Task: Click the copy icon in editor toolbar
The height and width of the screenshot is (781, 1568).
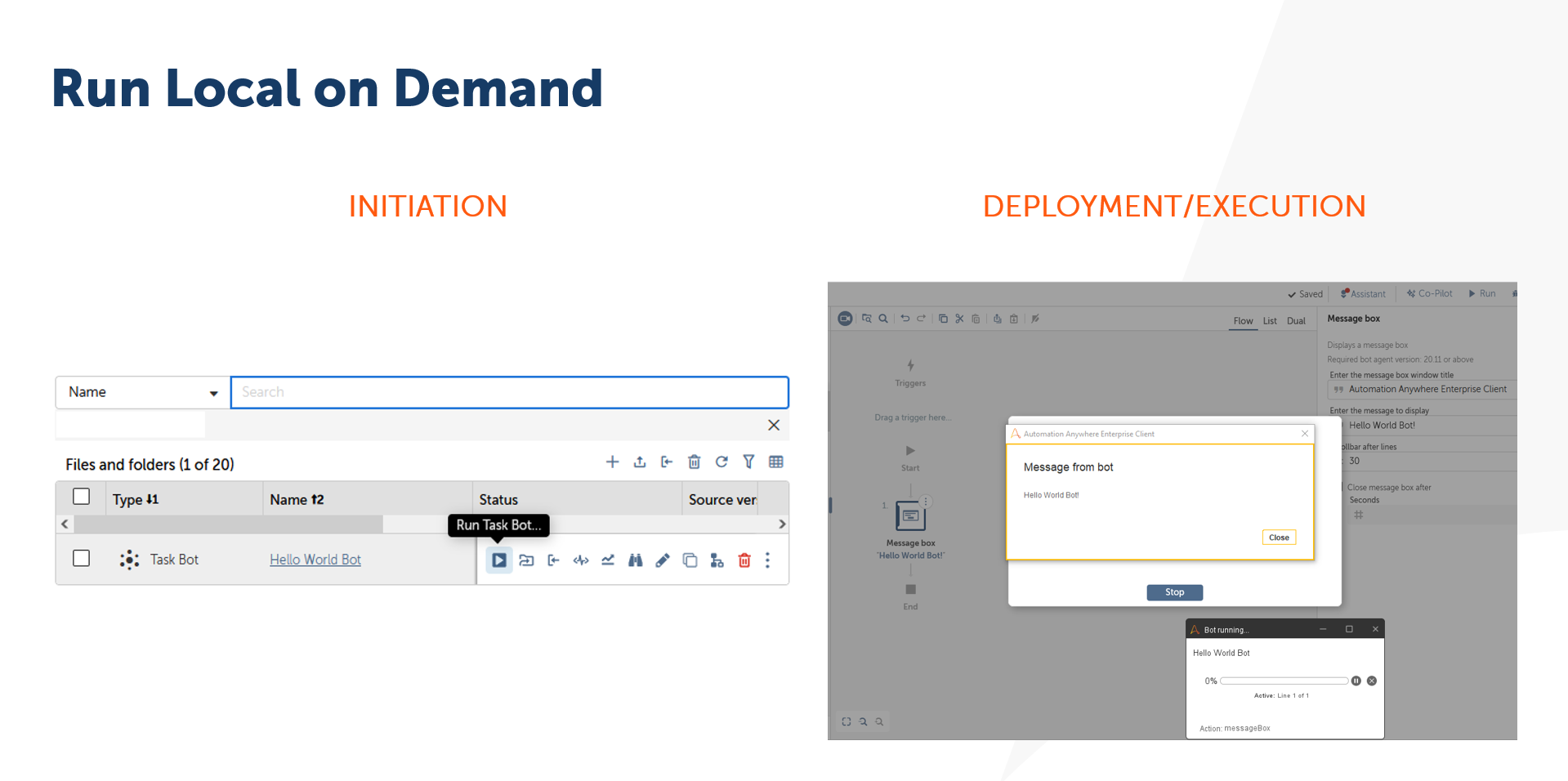Action: pyautogui.click(x=943, y=319)
